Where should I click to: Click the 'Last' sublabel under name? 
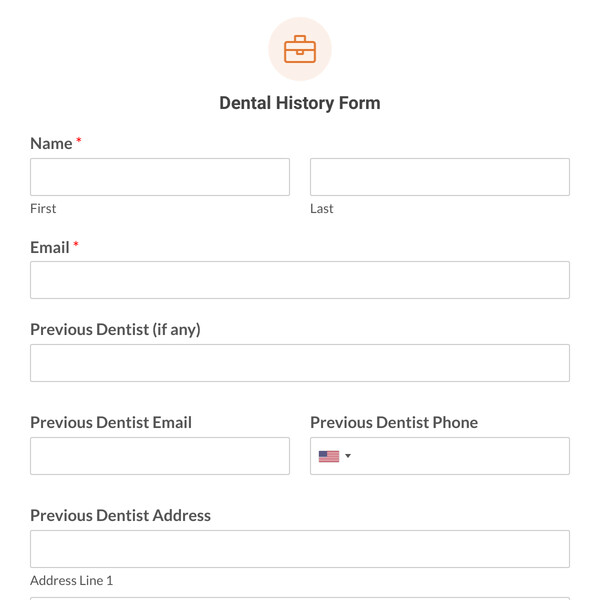point(322,208)
